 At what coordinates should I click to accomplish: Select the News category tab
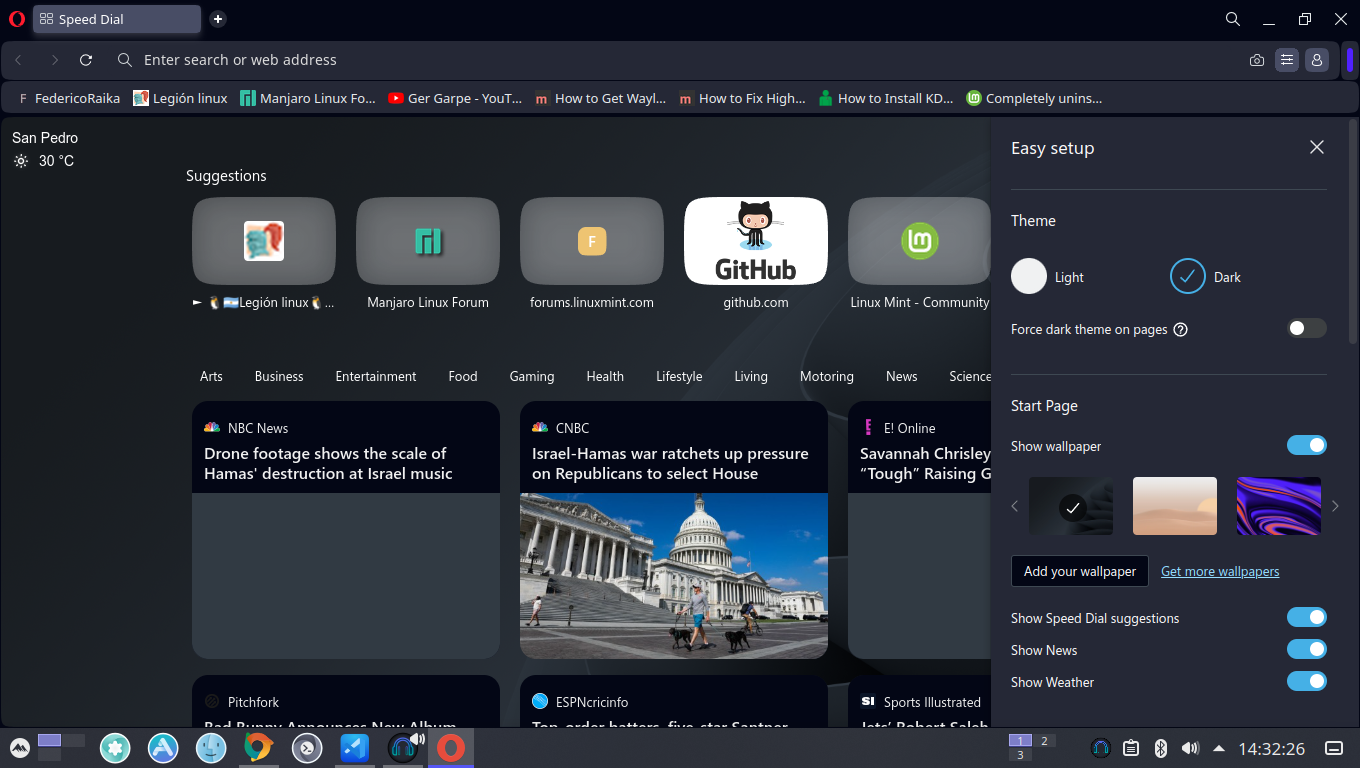pyautogui.click(x=901, y=376)
